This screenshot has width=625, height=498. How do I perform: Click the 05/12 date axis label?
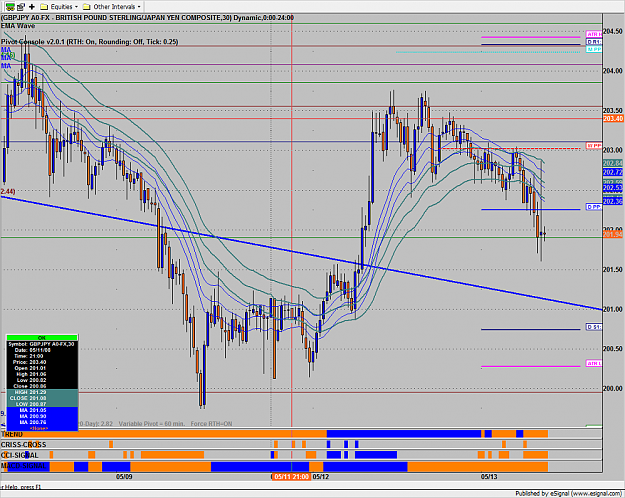coord(321,477)
